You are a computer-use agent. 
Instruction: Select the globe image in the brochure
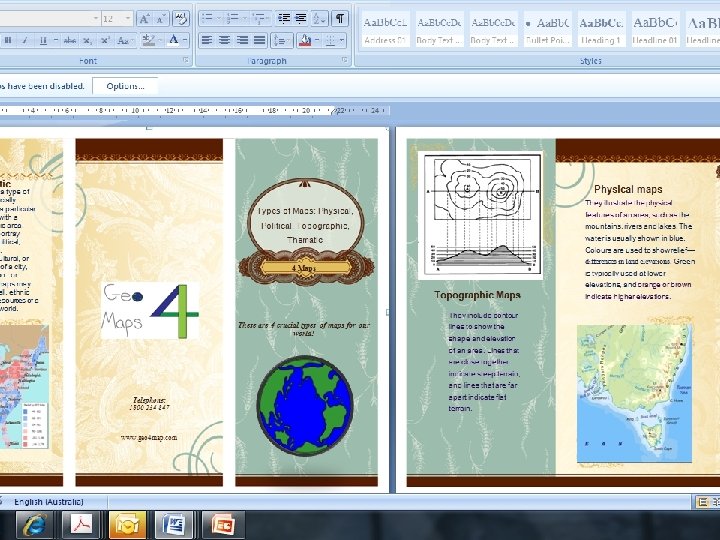tap(305, 404)
